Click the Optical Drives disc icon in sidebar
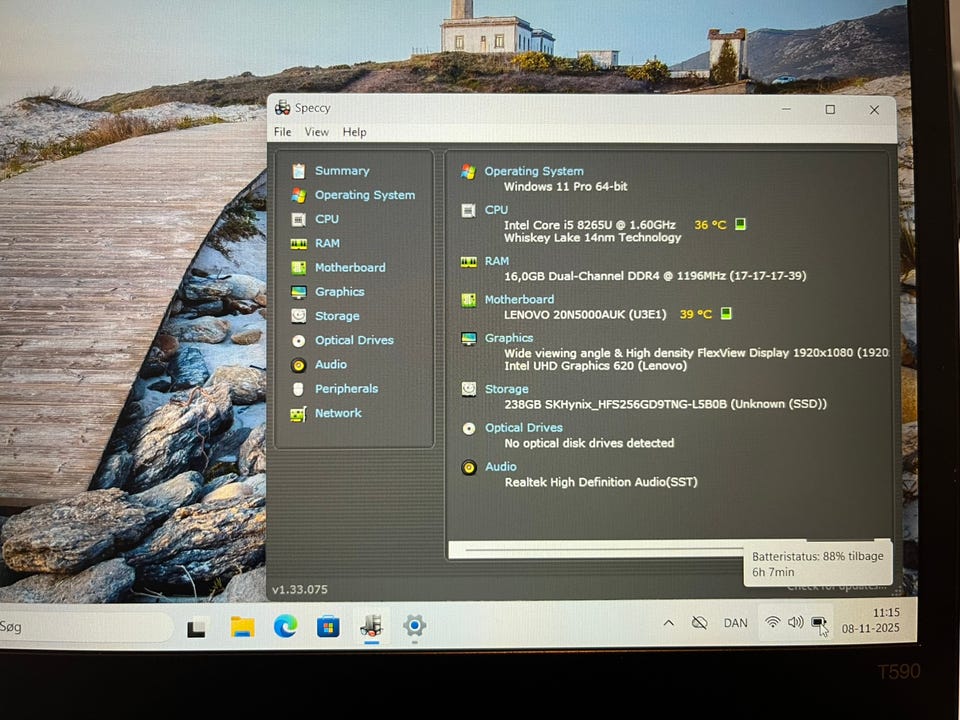 click(x=298, y=340)
